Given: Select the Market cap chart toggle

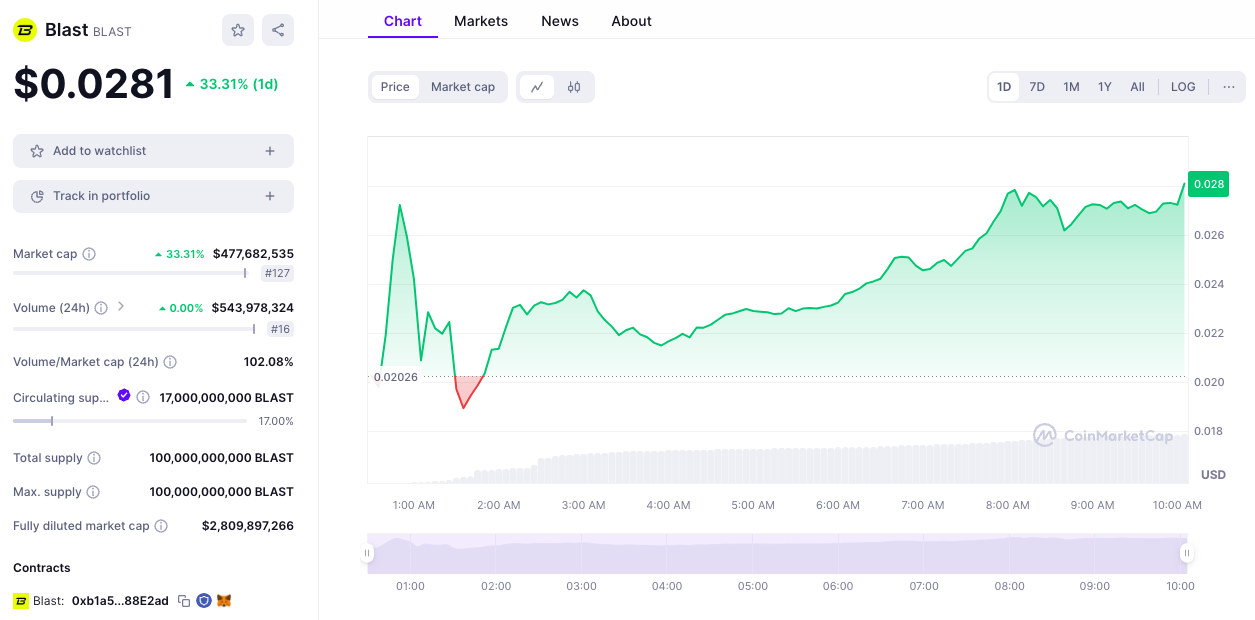Looking at the screenshot, I should pos(463,87).
